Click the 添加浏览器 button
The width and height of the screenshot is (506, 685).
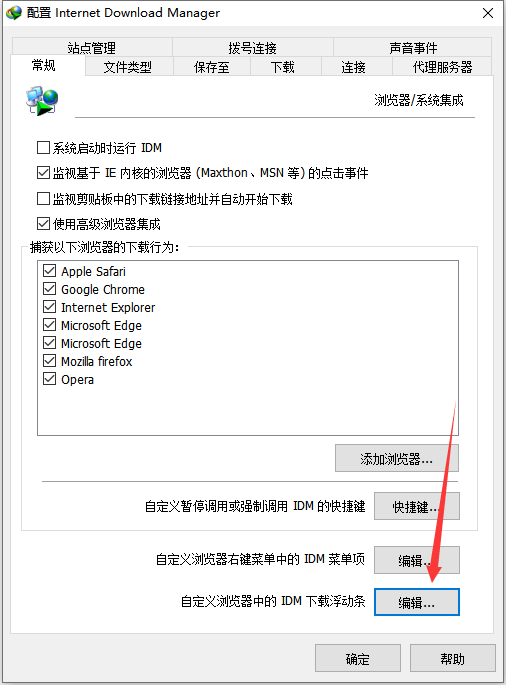(397, 458)
